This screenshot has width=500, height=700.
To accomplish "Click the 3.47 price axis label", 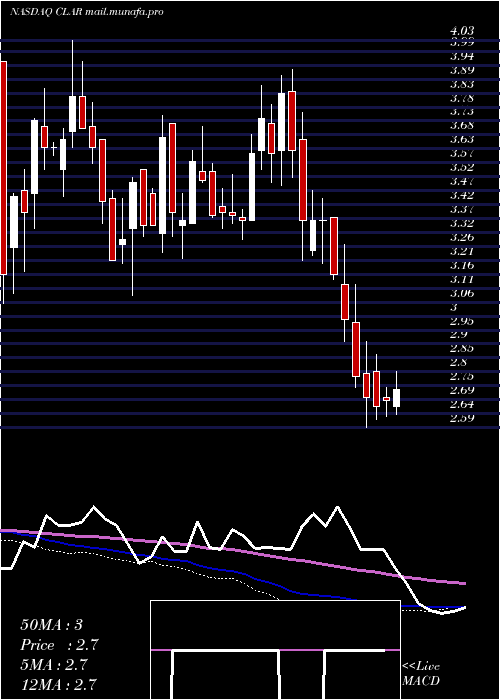I will click(462, 181).
